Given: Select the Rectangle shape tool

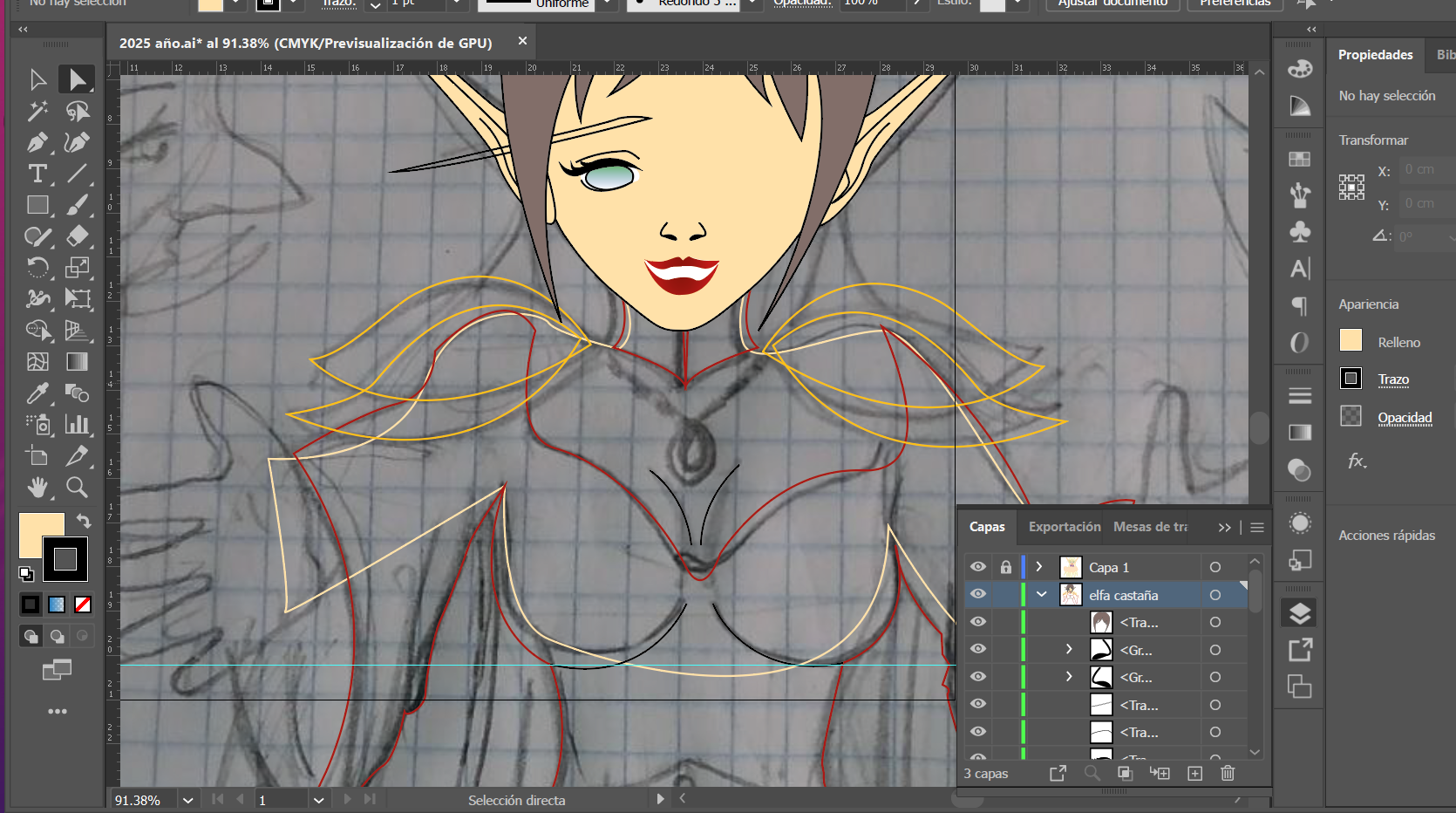Looking at the screenshot, I should click(37, 205).
